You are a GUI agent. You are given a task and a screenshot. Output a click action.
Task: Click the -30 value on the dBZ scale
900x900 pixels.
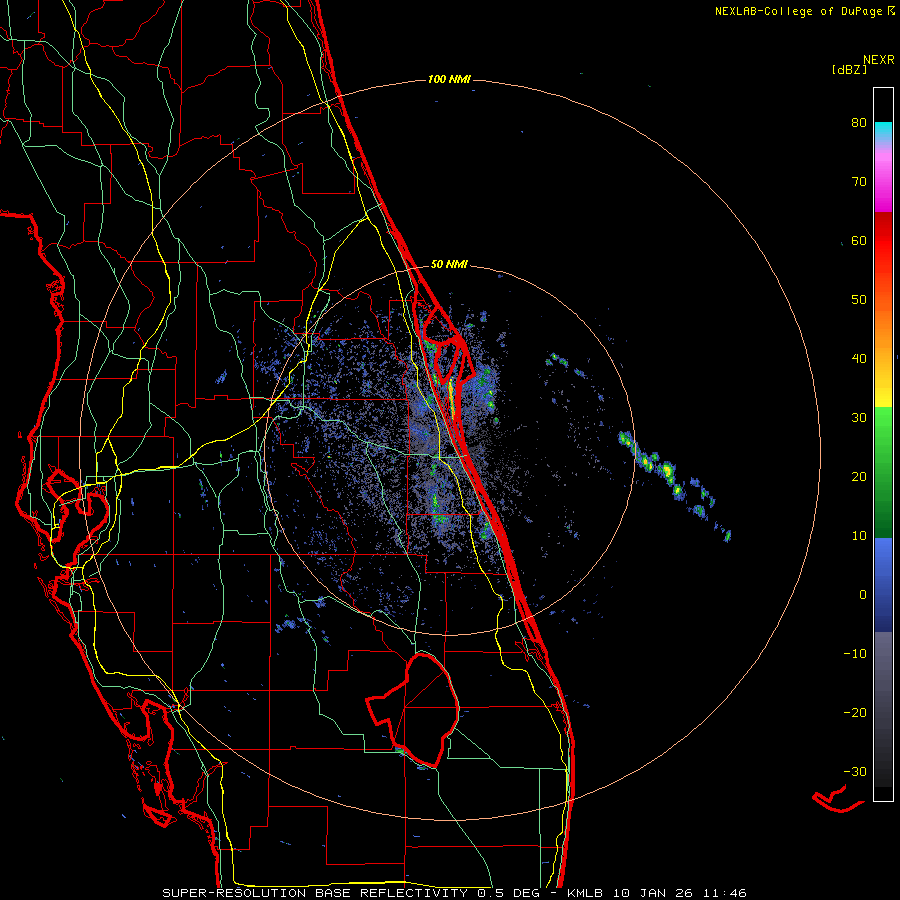(x=855, y=772)
